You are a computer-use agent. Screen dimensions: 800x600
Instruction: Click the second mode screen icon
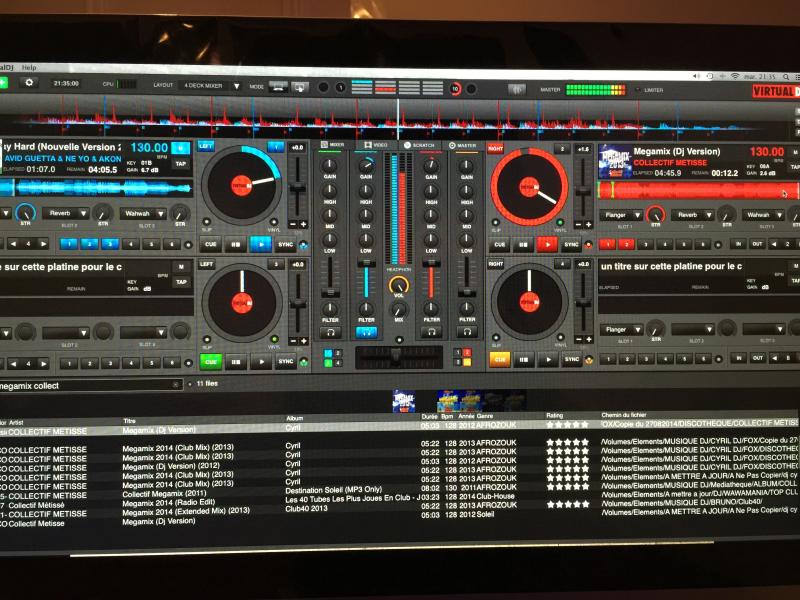tap(299, 87)
